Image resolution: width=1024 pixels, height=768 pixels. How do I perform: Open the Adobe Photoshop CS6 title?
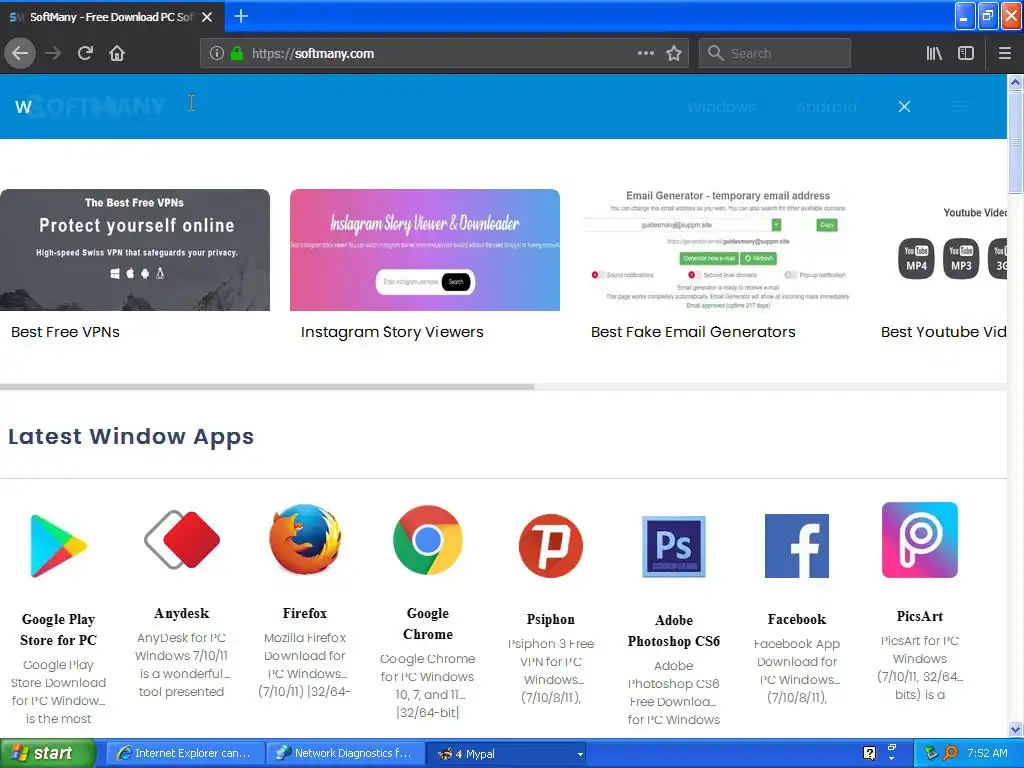click(x=673, y=631)
